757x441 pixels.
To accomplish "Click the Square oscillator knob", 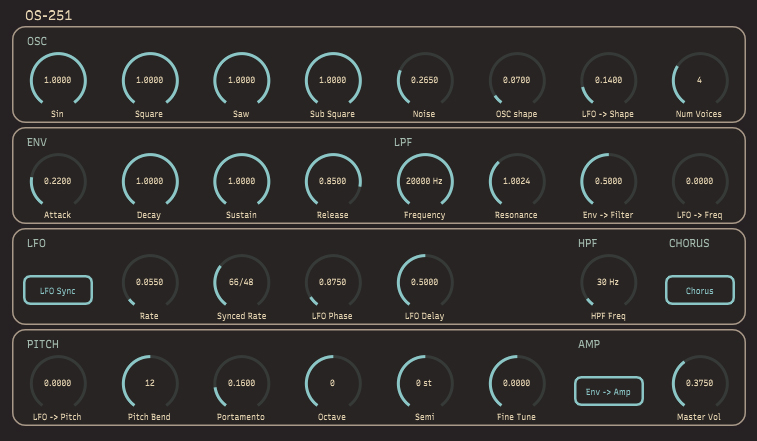I will pos(150,80).
